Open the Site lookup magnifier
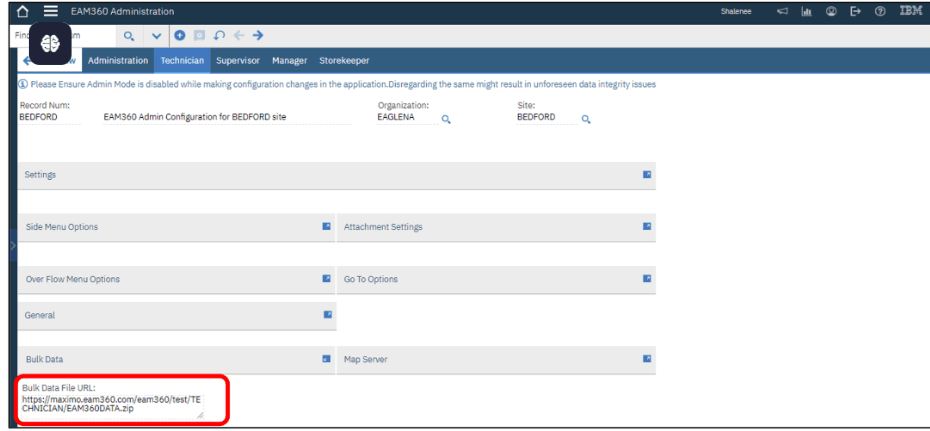Screen dimensions: 930x431 click(586, 119)
